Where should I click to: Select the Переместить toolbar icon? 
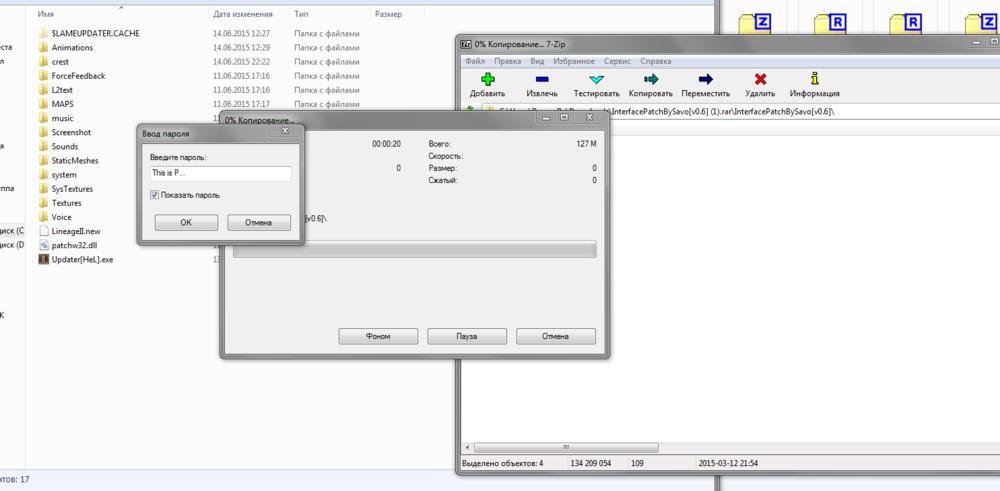705,79
